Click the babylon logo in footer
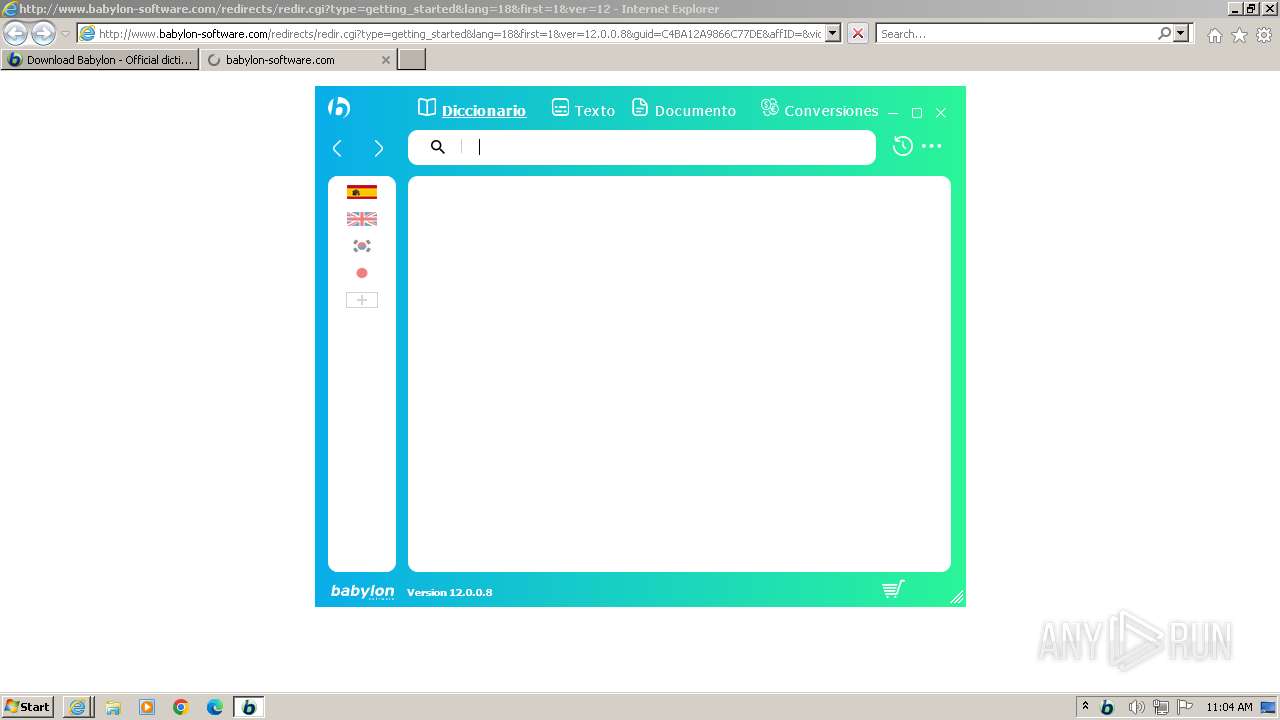 (363, 592)
